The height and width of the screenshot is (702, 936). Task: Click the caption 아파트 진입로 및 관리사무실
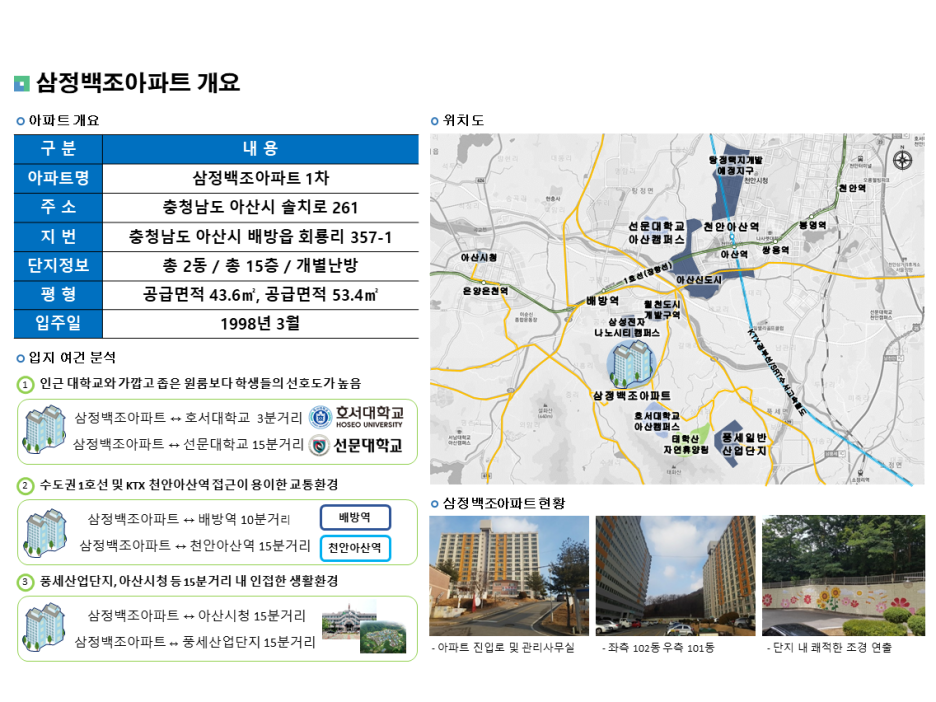coord(503,648)
